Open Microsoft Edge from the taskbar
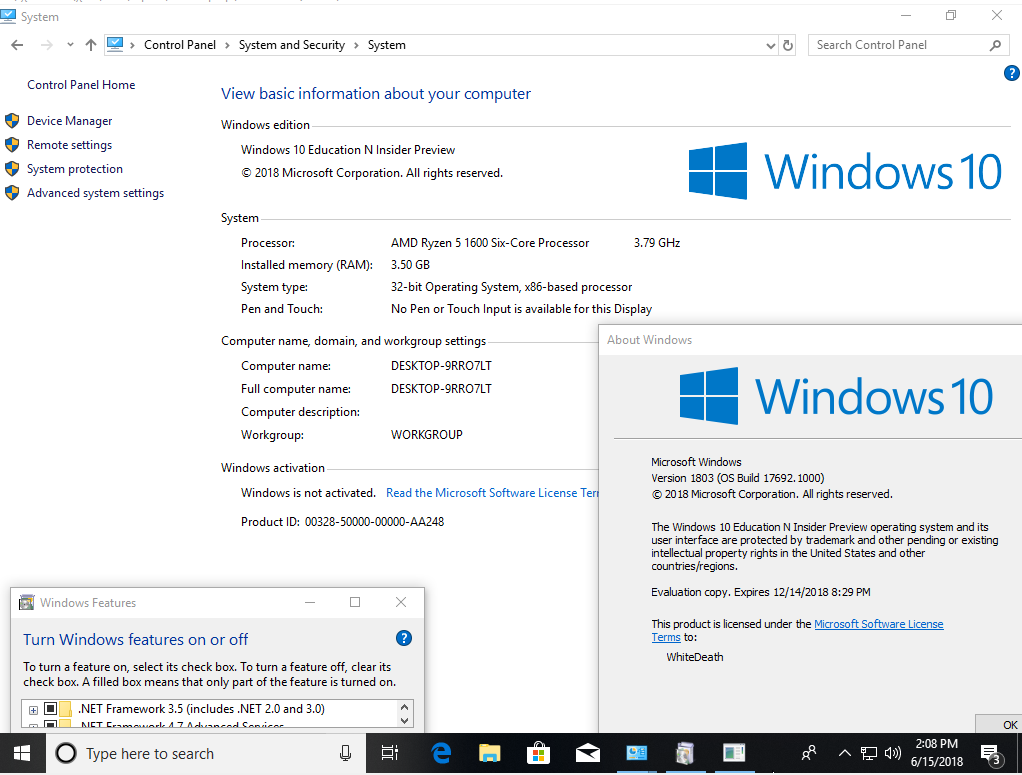The image size is (1022, 775). pos(440,753)
